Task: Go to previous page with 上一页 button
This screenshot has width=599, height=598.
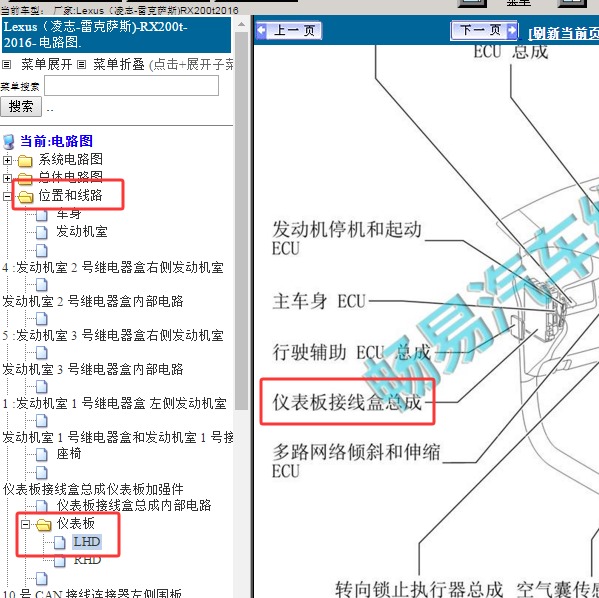Action: pos(289,30)
